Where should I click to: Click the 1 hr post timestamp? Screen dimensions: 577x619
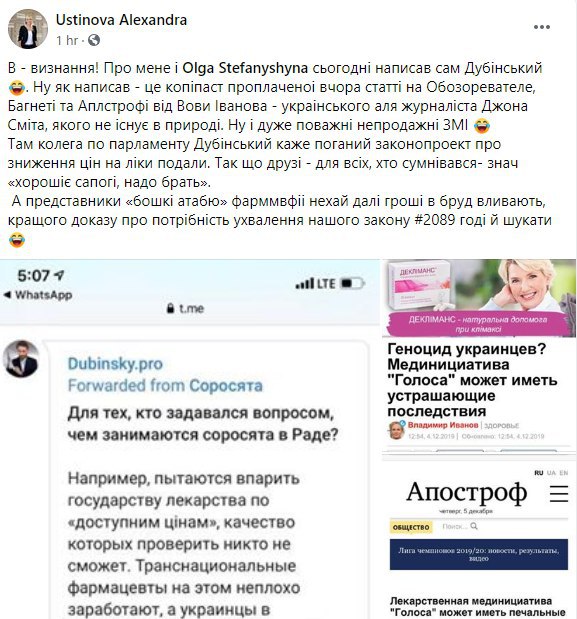pos(67,40)
